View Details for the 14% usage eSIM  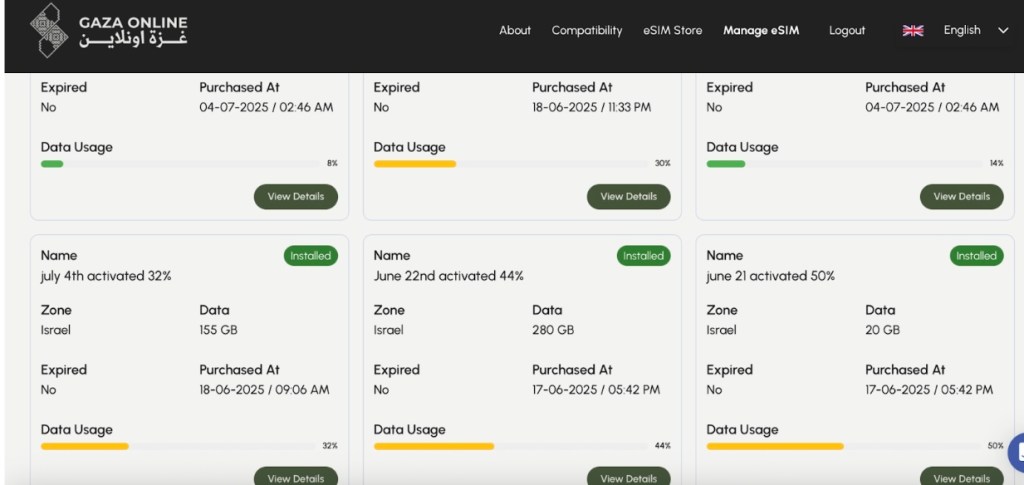pyautogui.click(x=961, y=197)
